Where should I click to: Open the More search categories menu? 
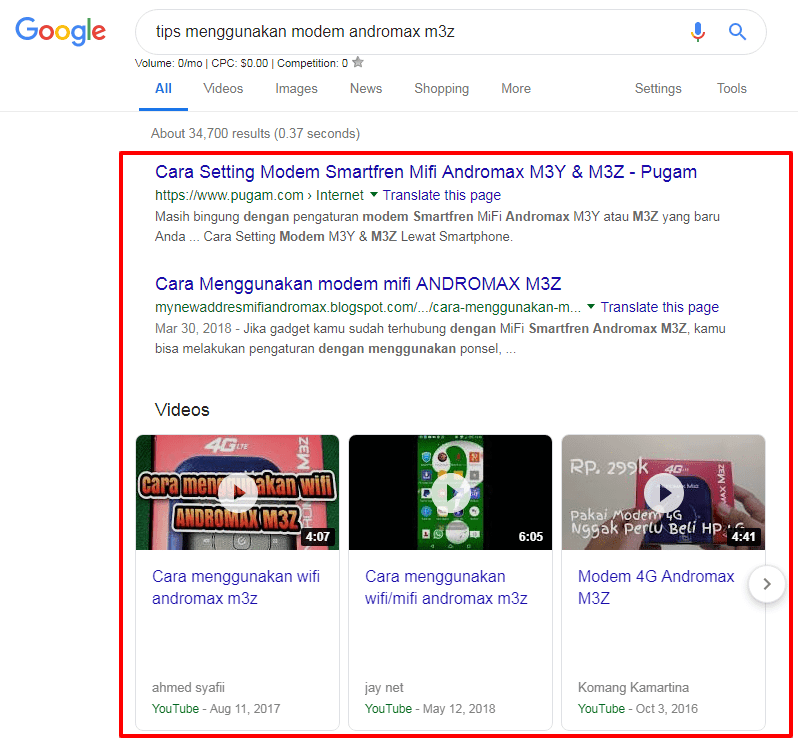pyautogui.click(x=516, y=89)
